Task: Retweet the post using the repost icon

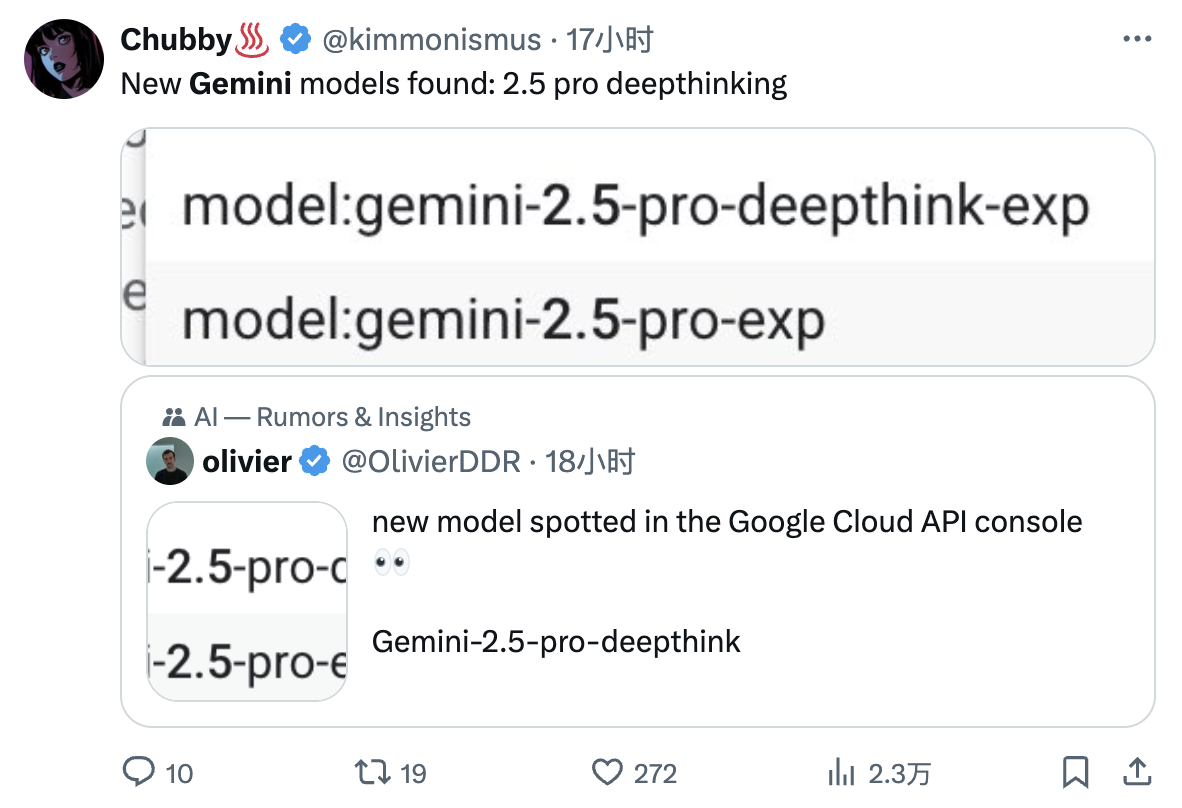Action: (x=372, y=773)
